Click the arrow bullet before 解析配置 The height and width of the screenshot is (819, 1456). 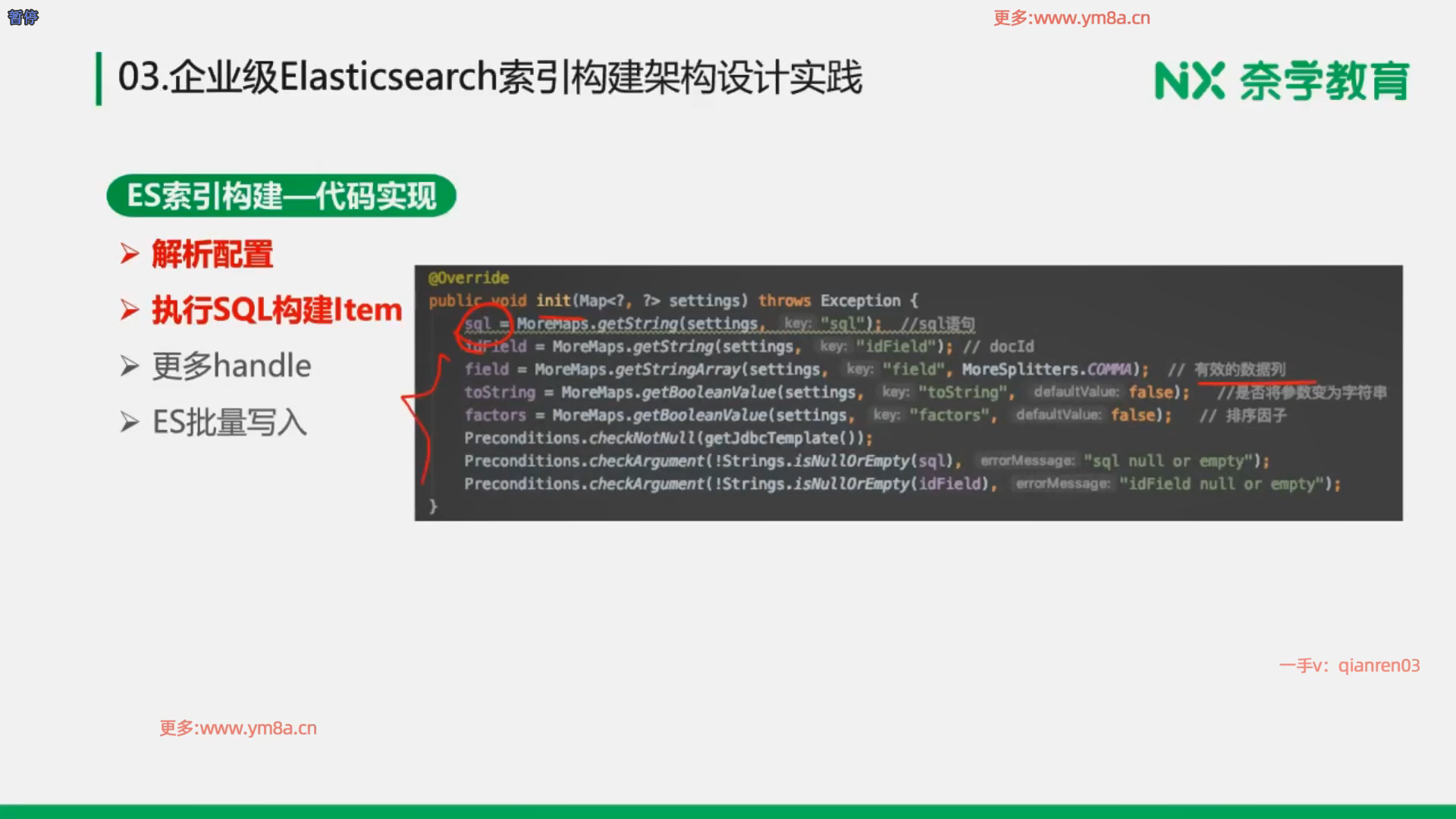[130, 254]
